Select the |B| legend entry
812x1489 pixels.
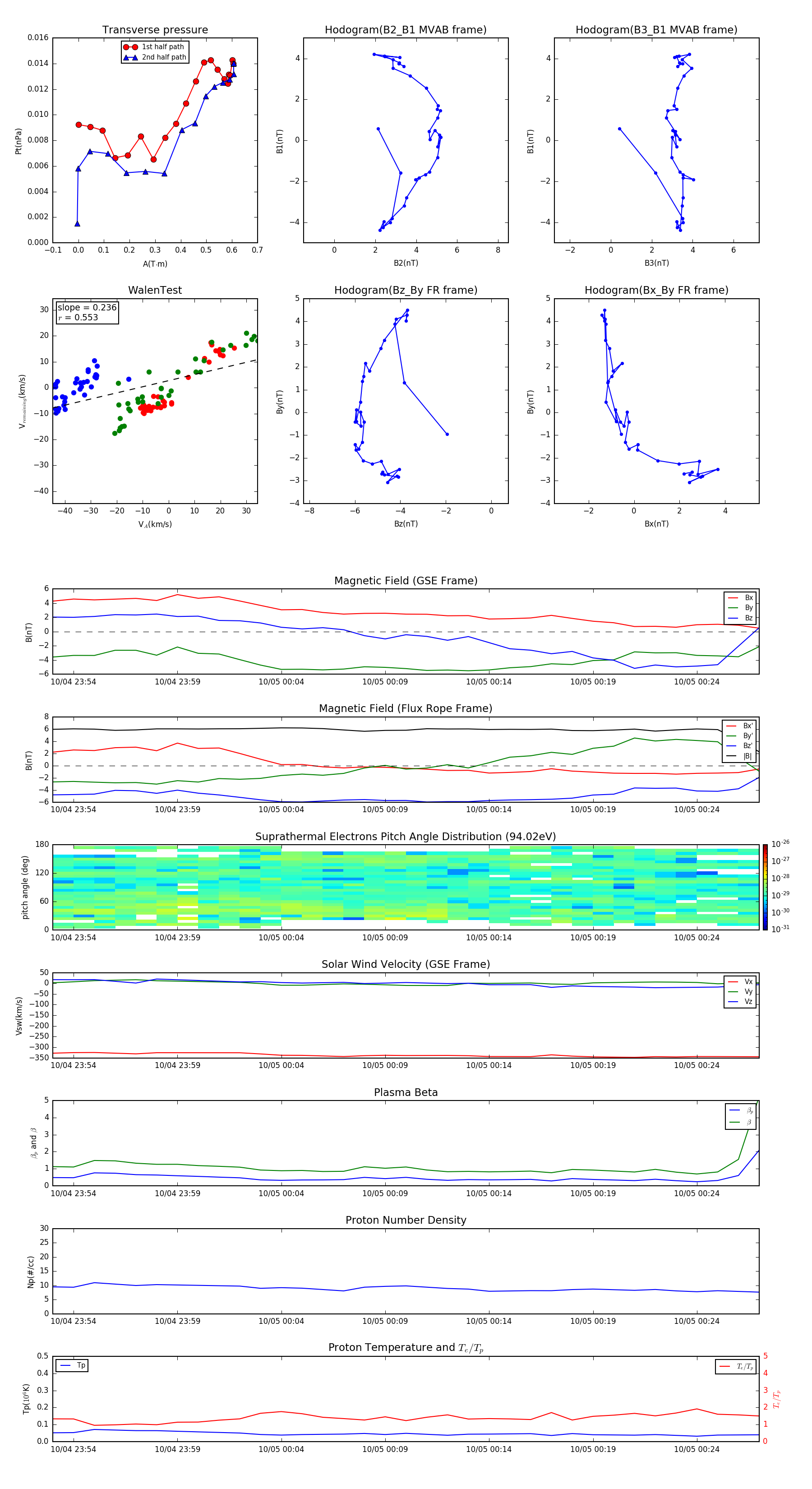click(739, 756)
